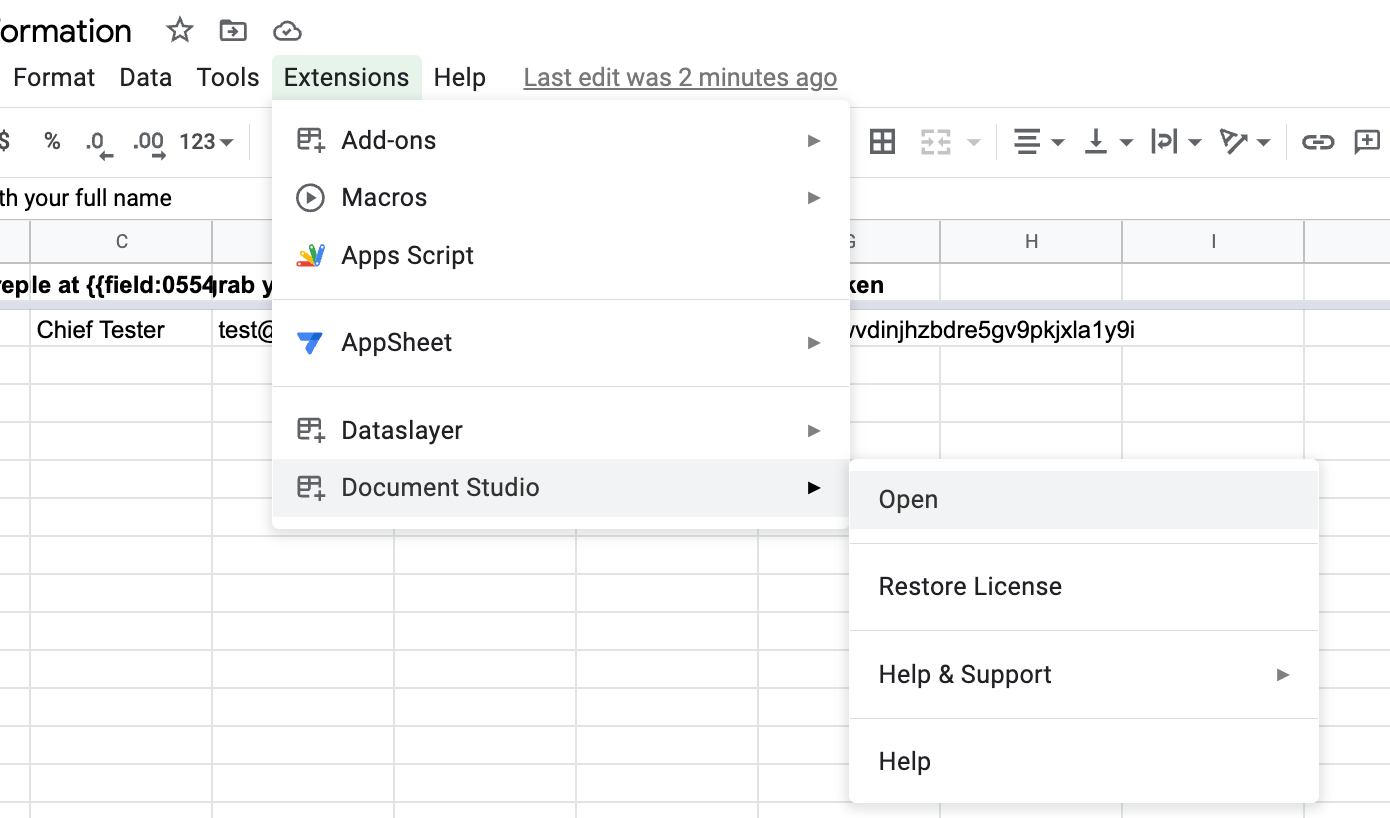Increase decimal places button
The width and height of the screenshot is (1390, 818).
pyautogui.click(x=149, y=143)
